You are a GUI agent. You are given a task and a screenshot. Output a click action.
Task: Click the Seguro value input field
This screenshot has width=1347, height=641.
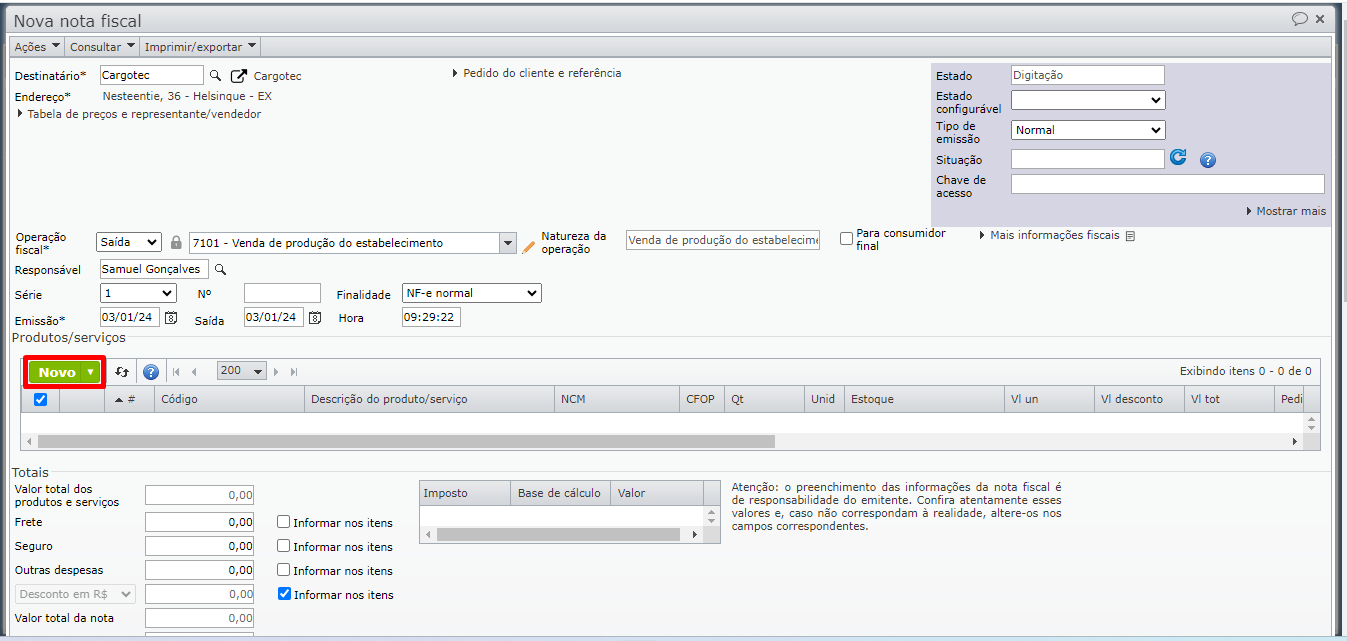199,546
